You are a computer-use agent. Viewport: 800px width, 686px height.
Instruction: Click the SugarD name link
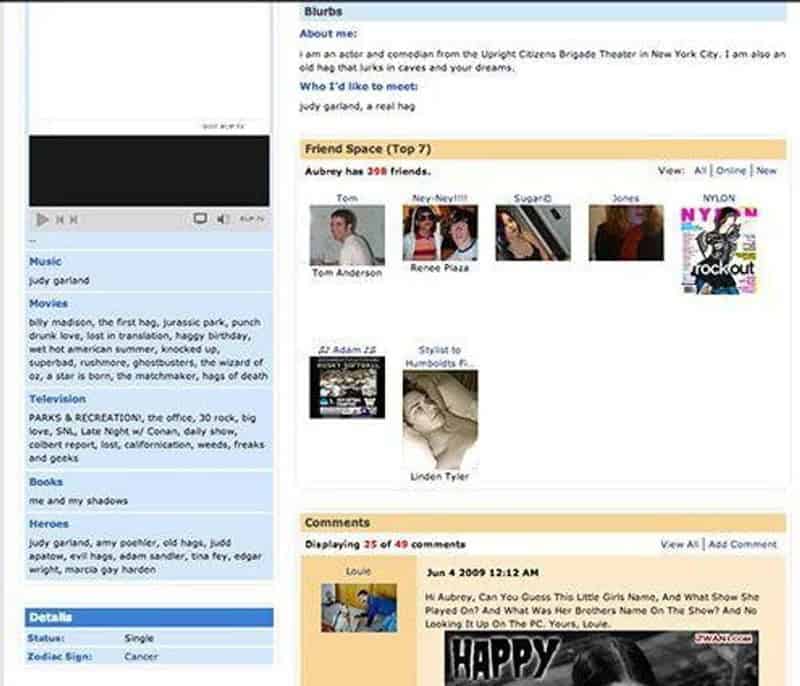pos(533,198)
